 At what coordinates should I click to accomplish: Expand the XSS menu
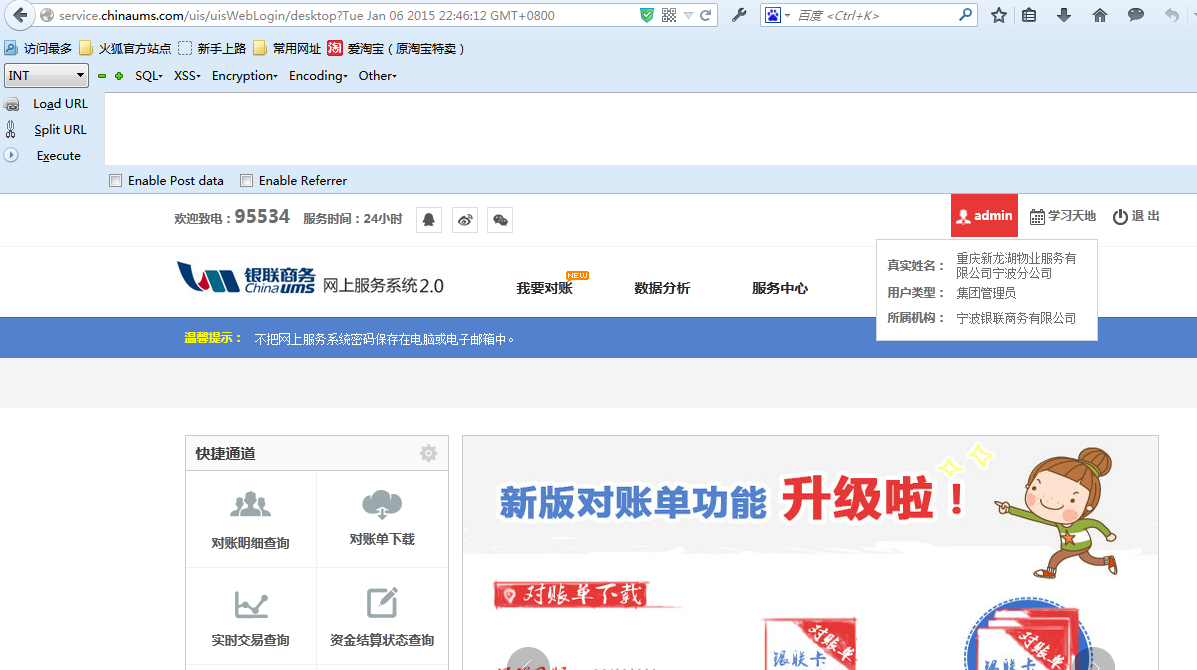pos(187,76)
